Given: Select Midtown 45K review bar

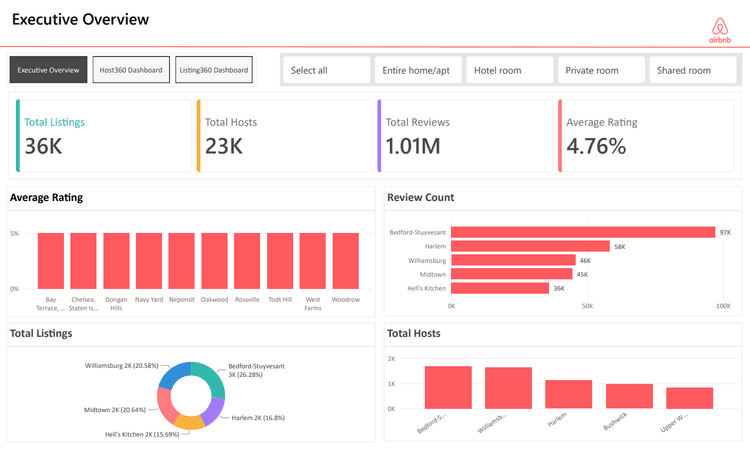Looking at the screenshot, I should tap(512, 274).
